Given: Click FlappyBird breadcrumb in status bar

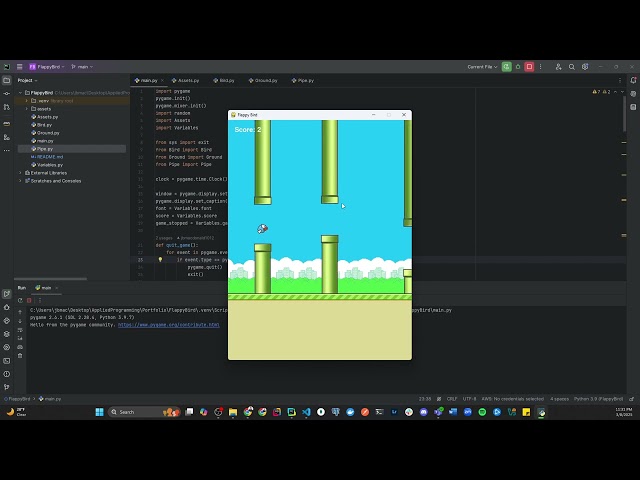Looking at the screenshot, I should (x=17, y=399).
